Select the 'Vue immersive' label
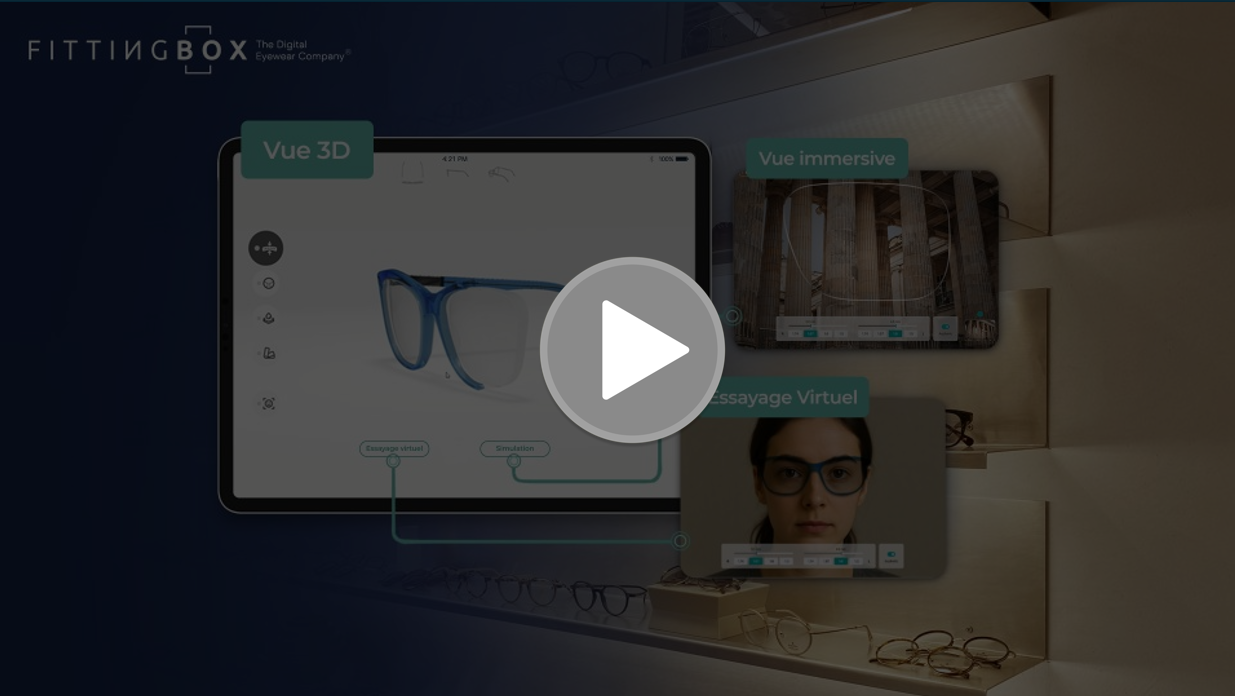 (x=827, y=158)
